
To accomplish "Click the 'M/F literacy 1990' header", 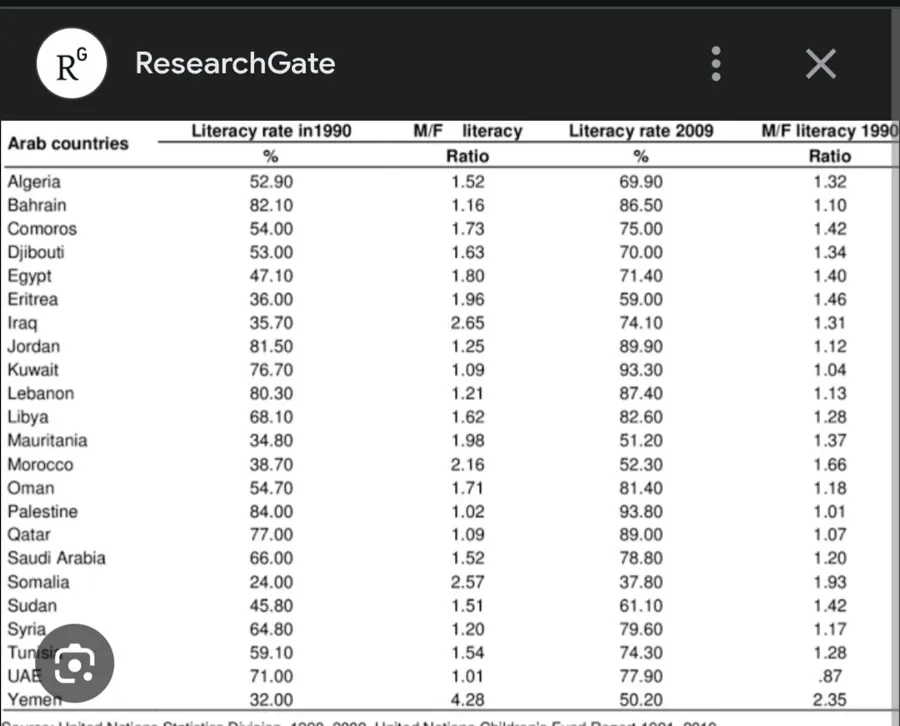I will pos(830,131).
